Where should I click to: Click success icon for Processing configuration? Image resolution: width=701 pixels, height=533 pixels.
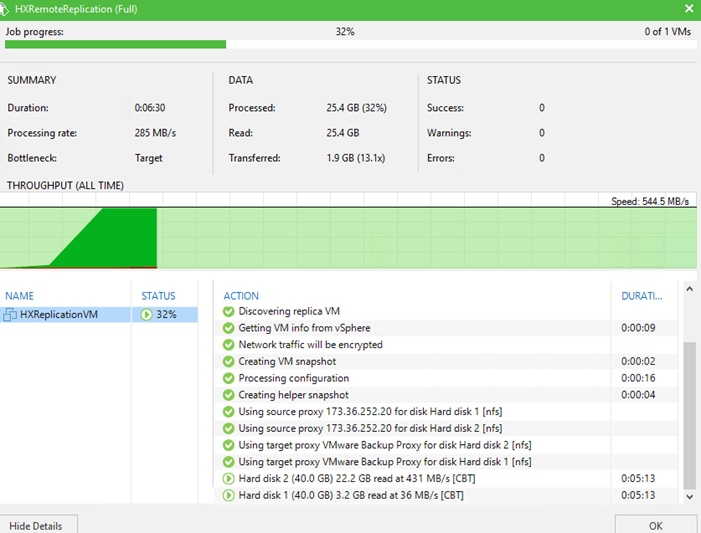click(228, 378)
